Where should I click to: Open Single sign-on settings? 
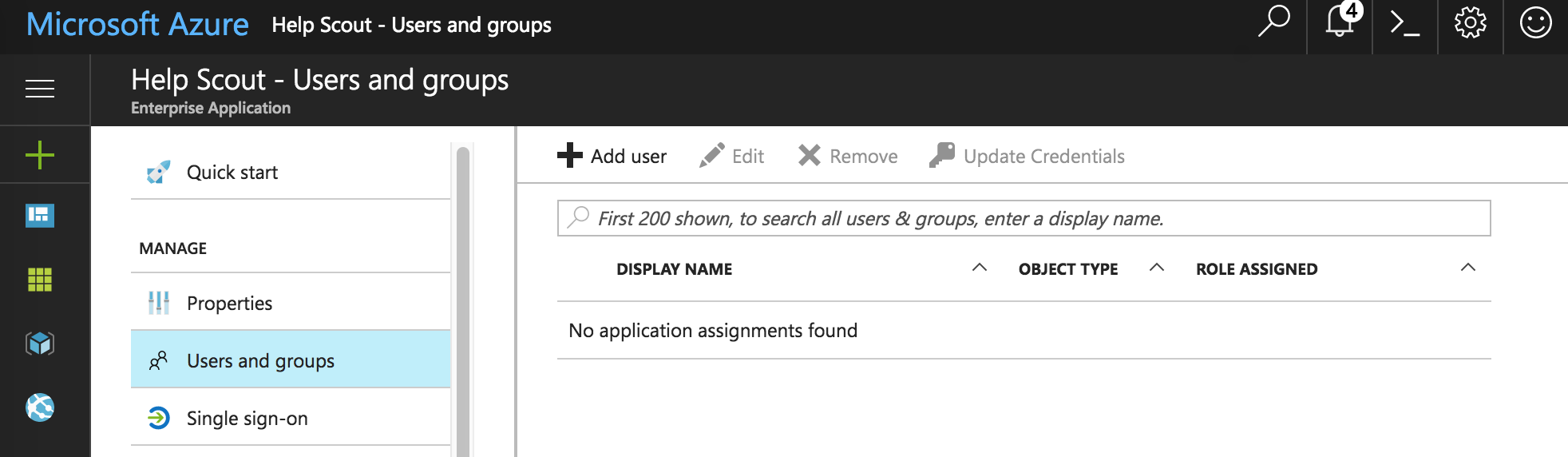tap(247, 419)
